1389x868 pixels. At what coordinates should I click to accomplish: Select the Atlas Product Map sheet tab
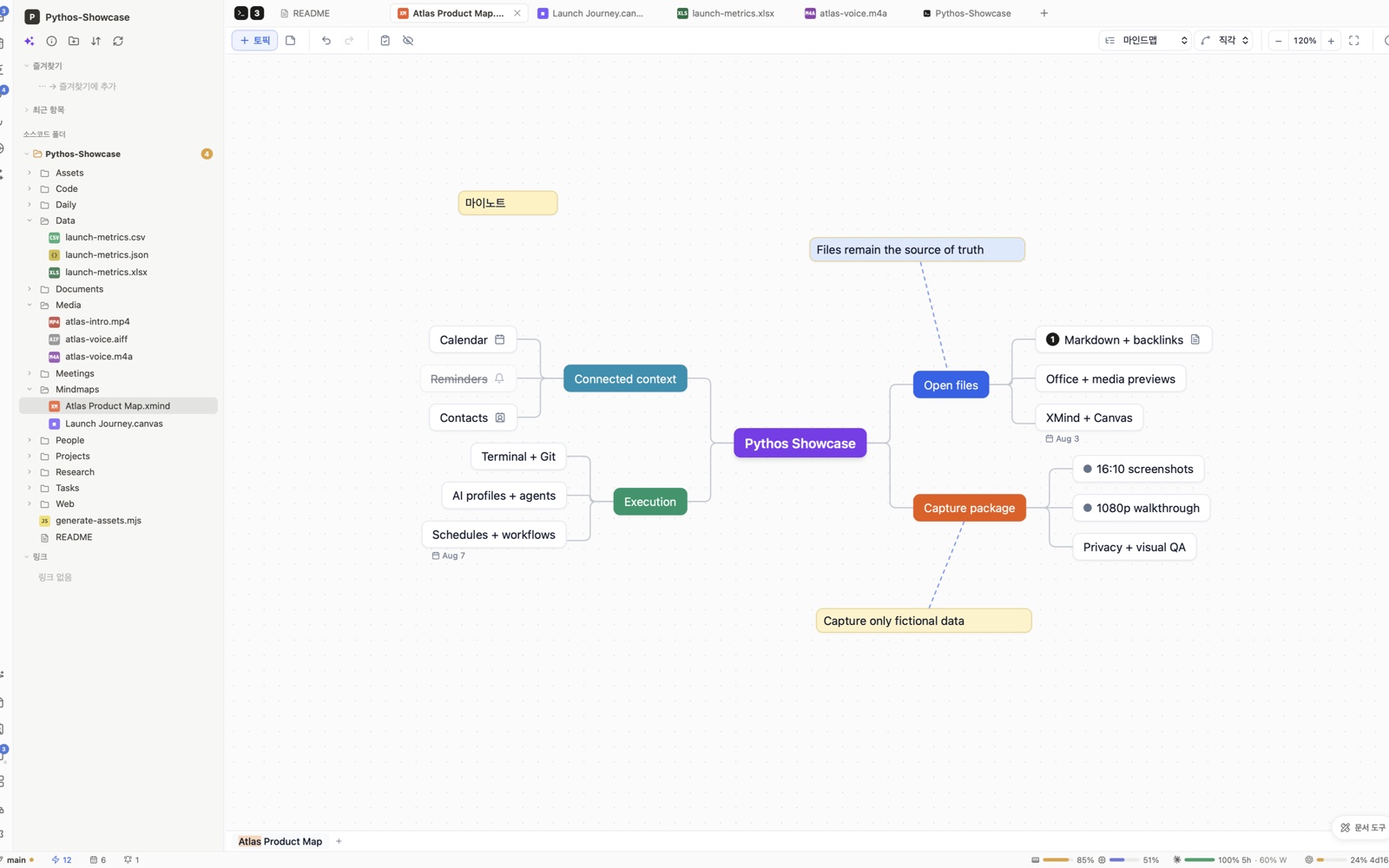[x=280, y=841]
